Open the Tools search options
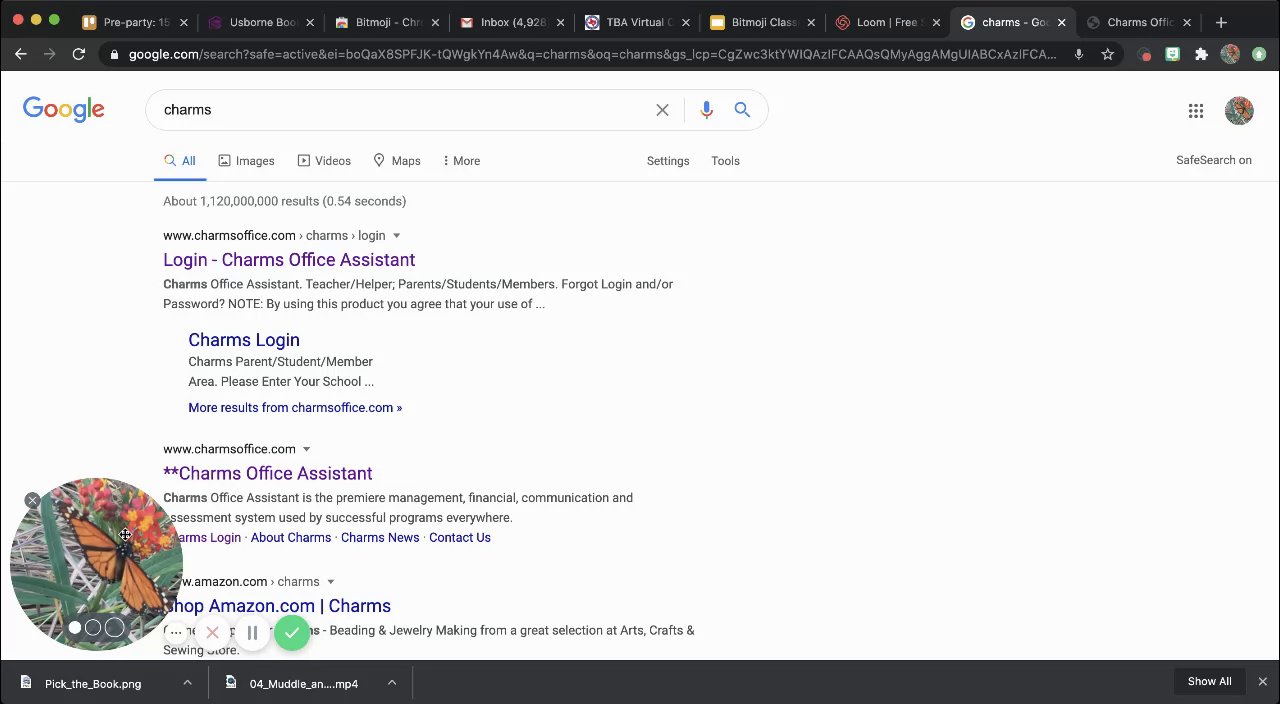The height and width of the screenshot is (704, 1280). [725, 161]
